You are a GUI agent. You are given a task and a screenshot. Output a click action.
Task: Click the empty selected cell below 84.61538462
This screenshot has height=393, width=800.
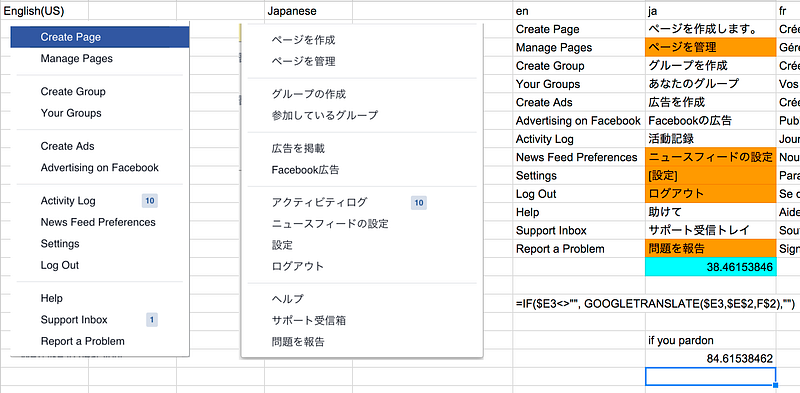711,377
